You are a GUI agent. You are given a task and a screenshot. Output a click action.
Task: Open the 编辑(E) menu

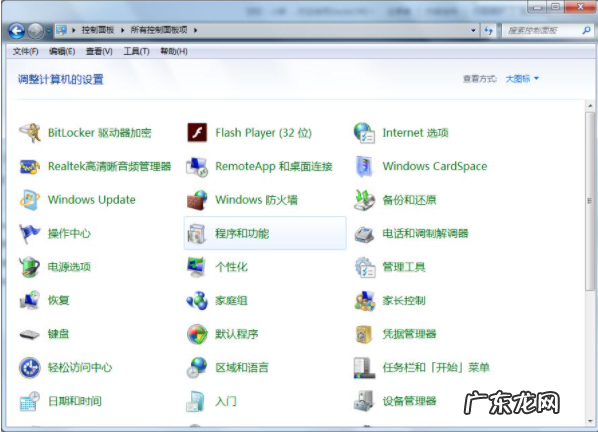coord(62,51)
